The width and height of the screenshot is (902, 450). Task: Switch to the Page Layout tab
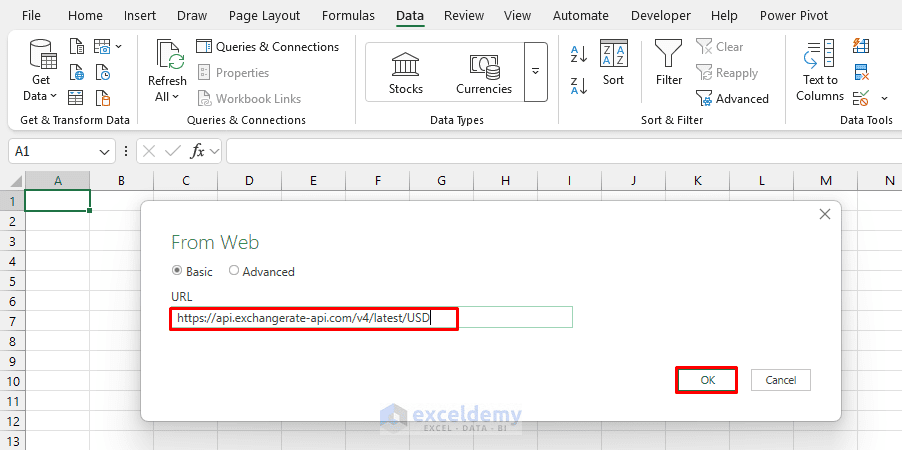tap(264, 16)
